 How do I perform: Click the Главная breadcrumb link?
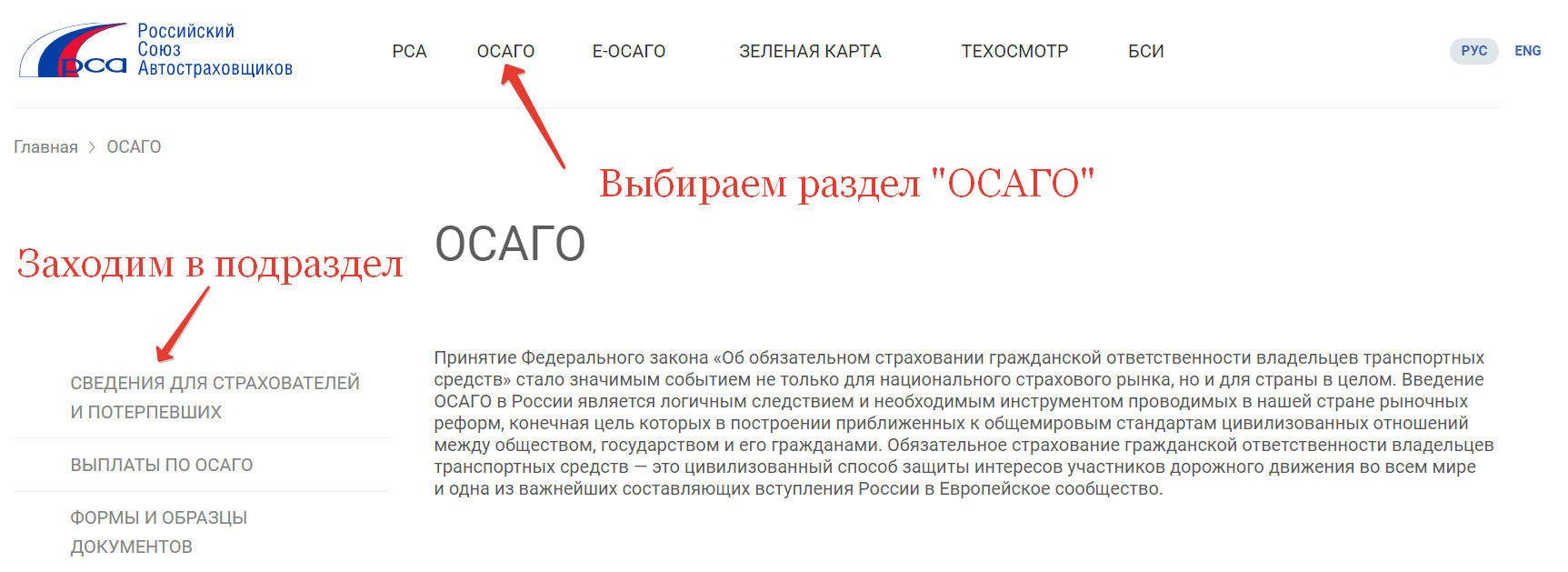pyautogui.click(x=45, y=147)
